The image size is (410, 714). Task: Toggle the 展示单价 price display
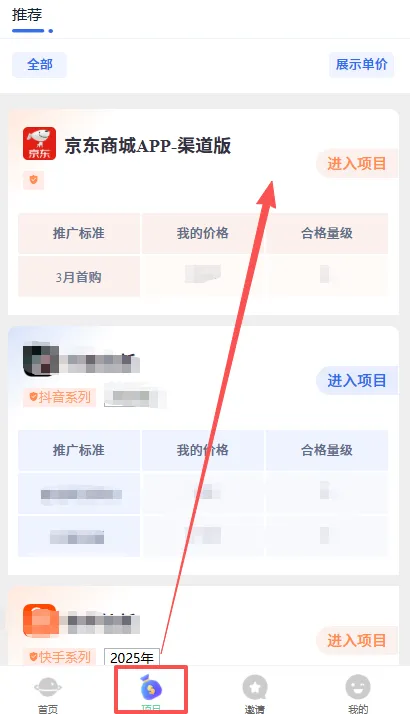(x=361, y=65)
